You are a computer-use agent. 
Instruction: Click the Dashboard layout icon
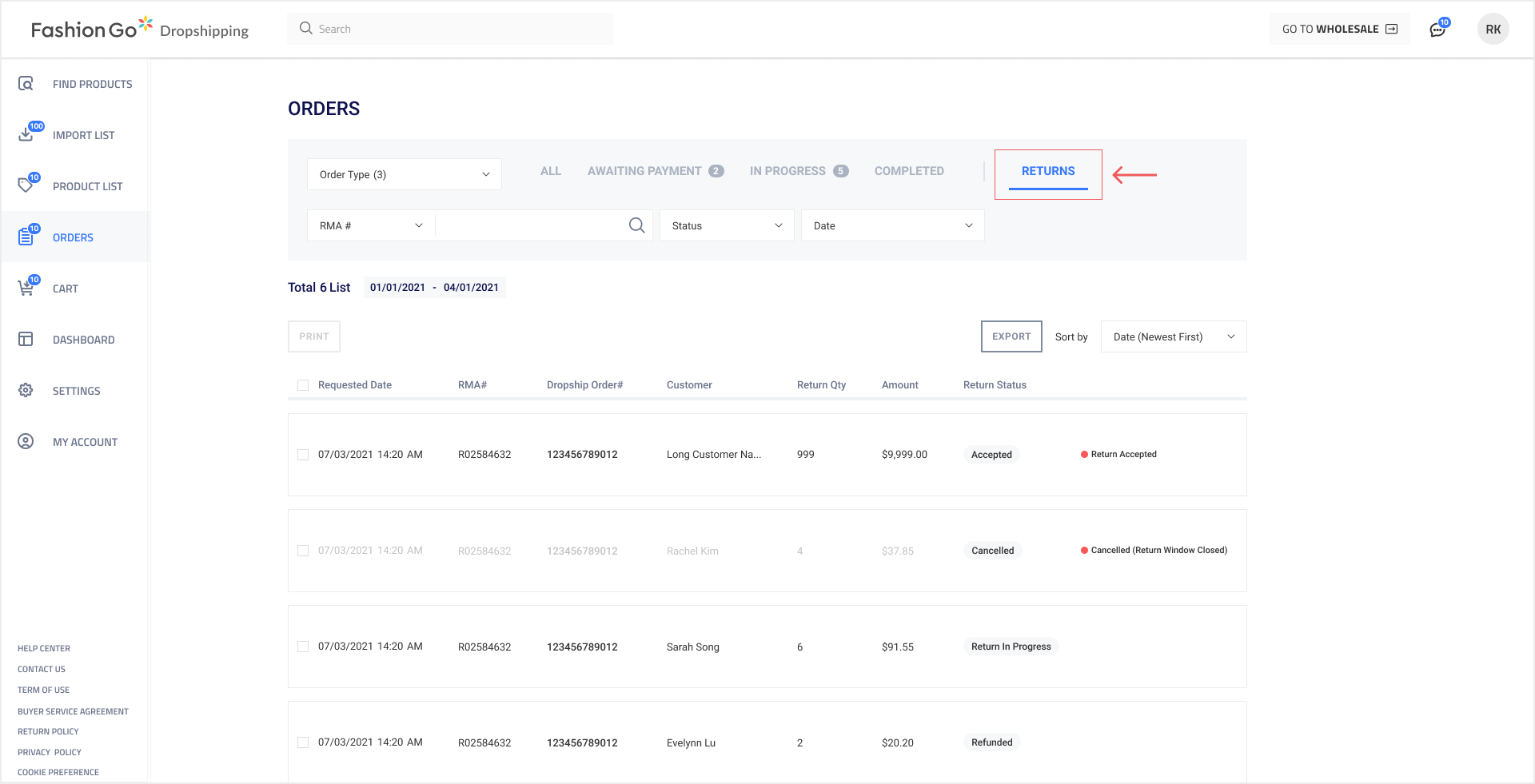26,339
